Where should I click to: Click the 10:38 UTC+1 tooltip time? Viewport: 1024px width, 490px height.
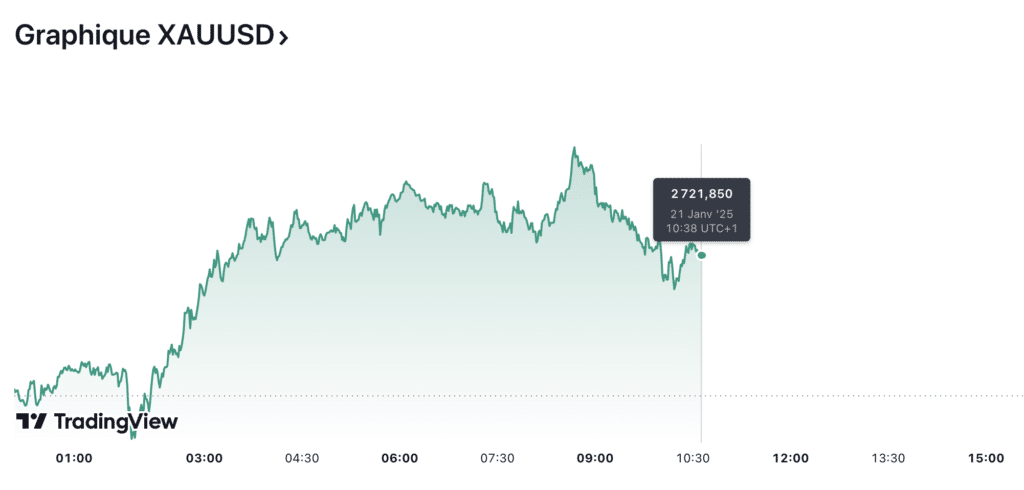[x=701, y=229]
